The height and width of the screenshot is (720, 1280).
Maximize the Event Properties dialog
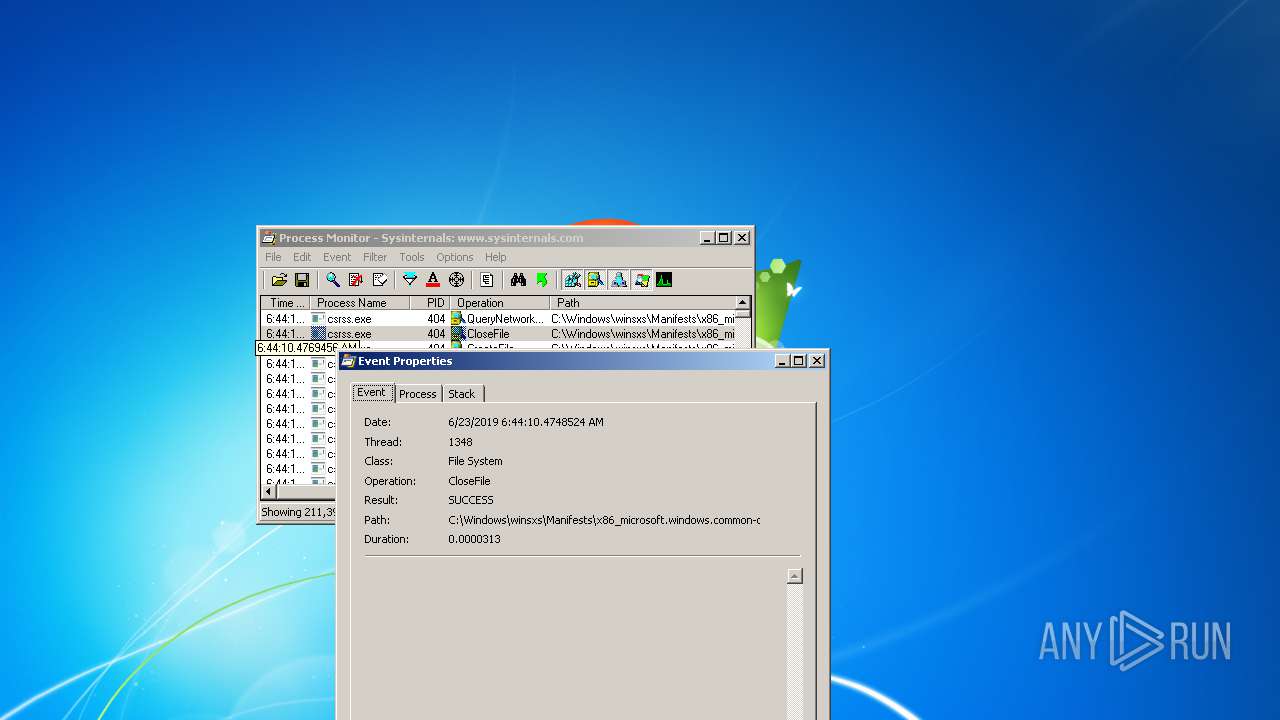click(x=799, y=361)
